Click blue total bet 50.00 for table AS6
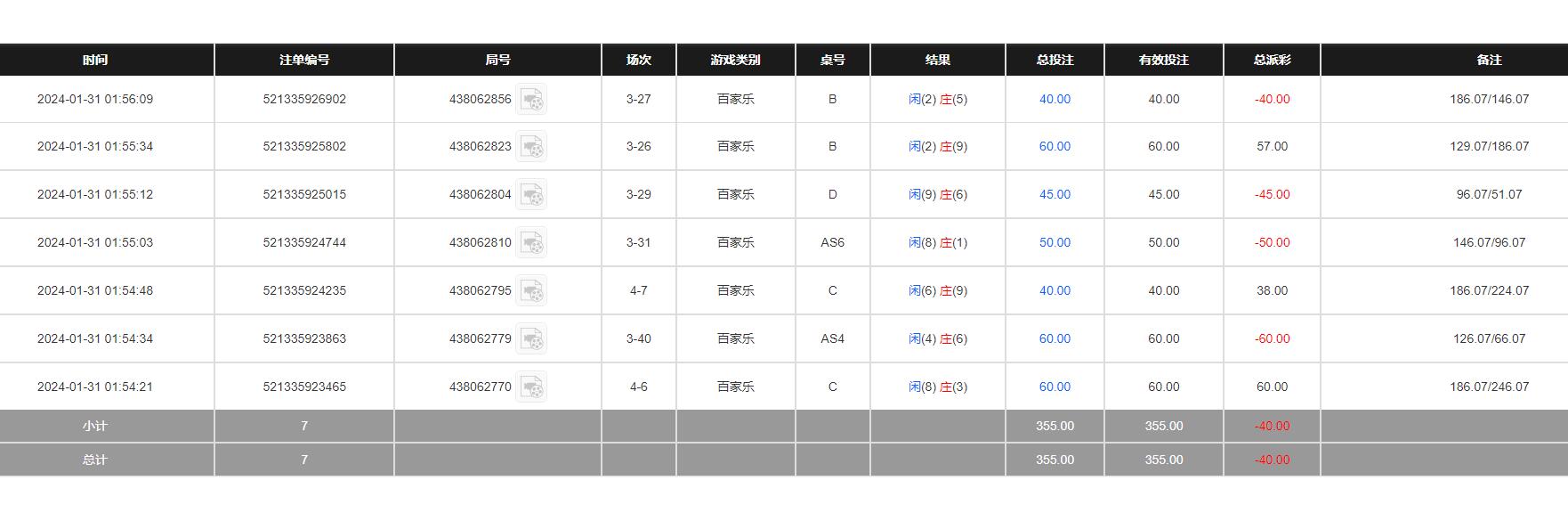1568x521 pixels. pos(1055,242)
